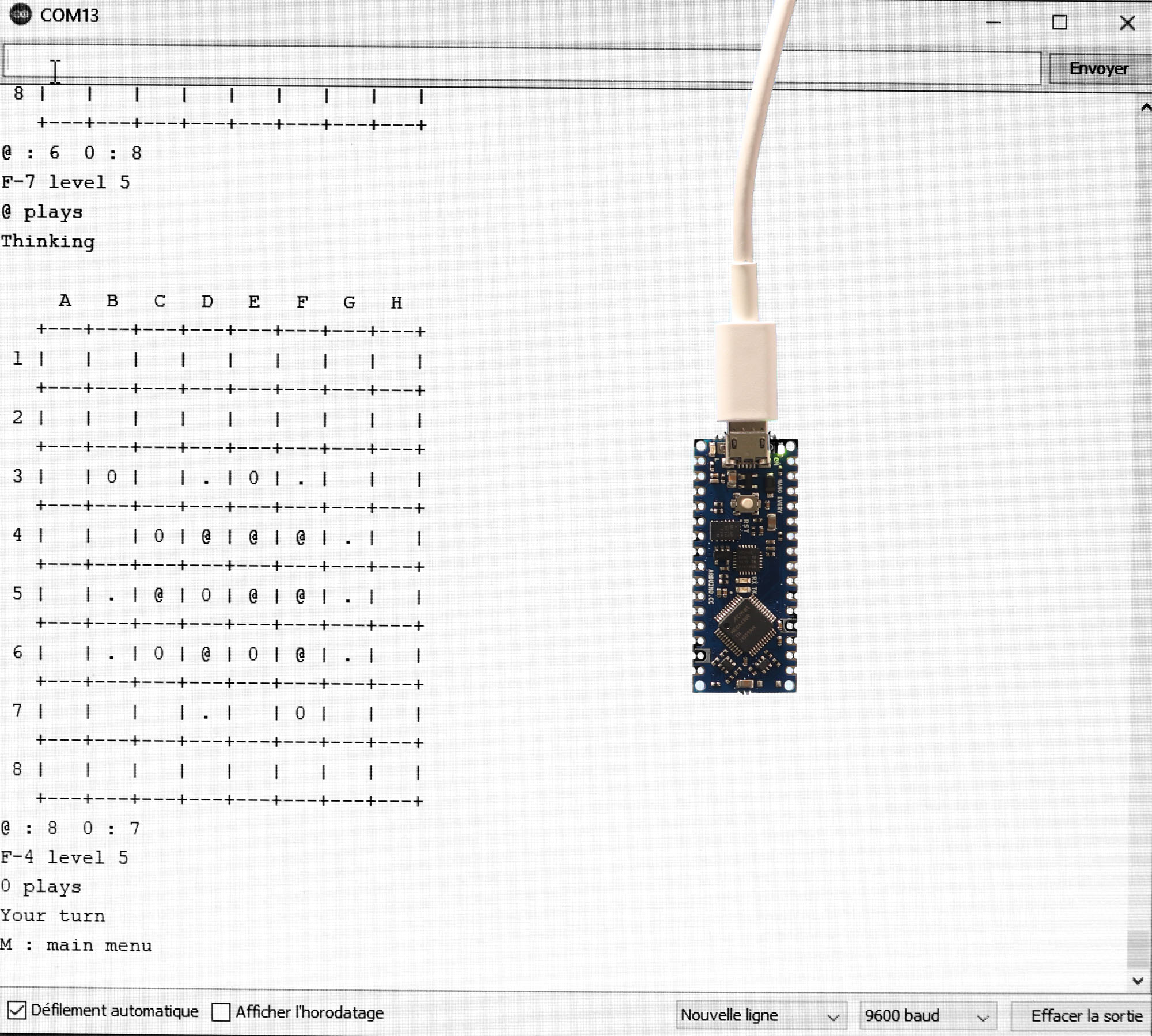This screenshot has height=1036, width=1152.
Task: Click the Défilement automatique label
Action: pos(114,1011)
